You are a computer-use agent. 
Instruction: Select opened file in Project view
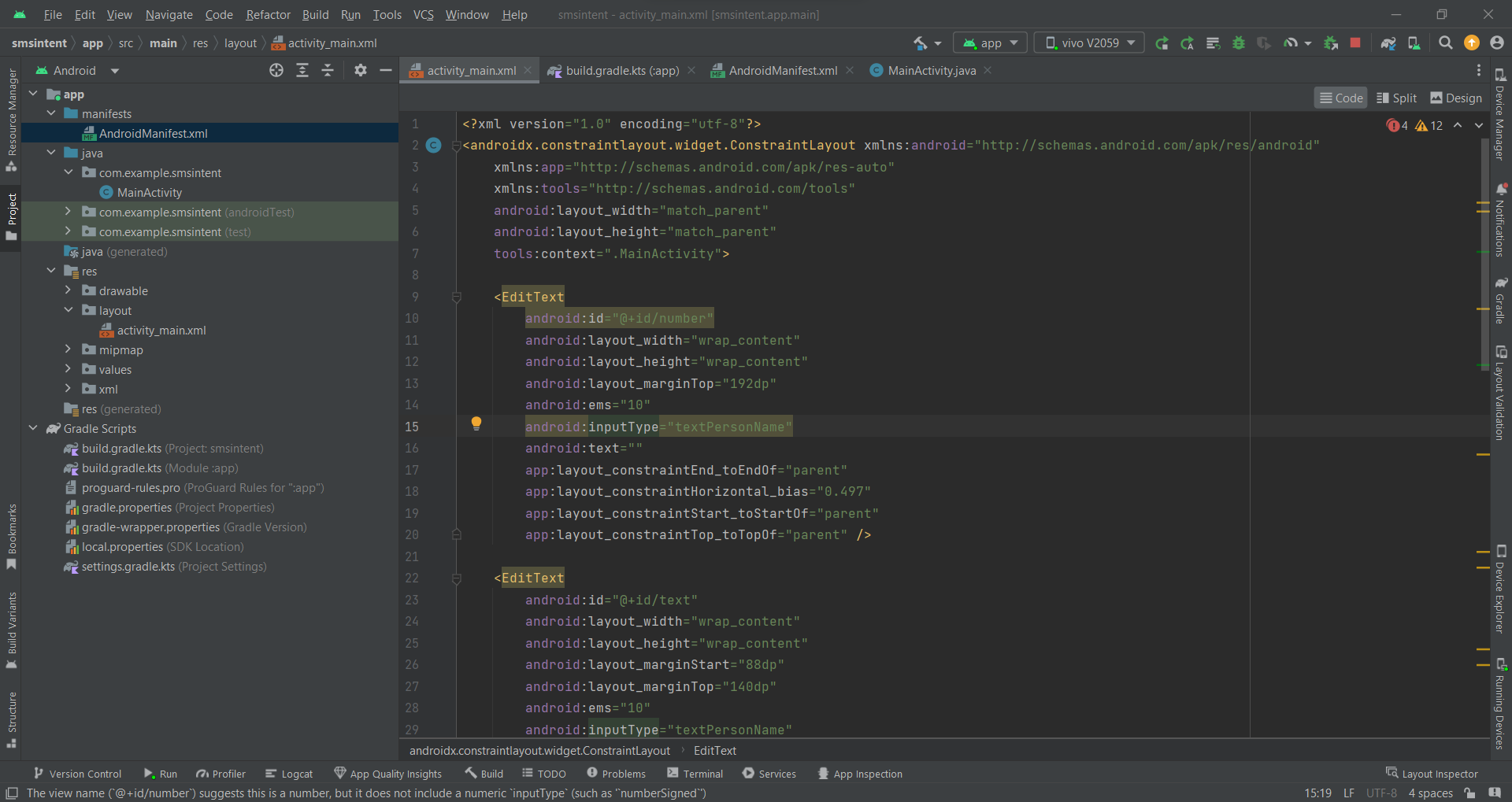pyautogui.click(x=276, y=70)
